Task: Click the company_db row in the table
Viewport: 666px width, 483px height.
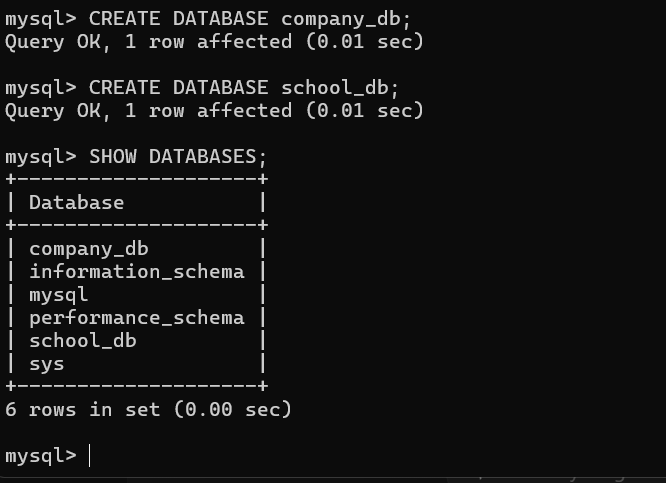Action: [89, 248]
